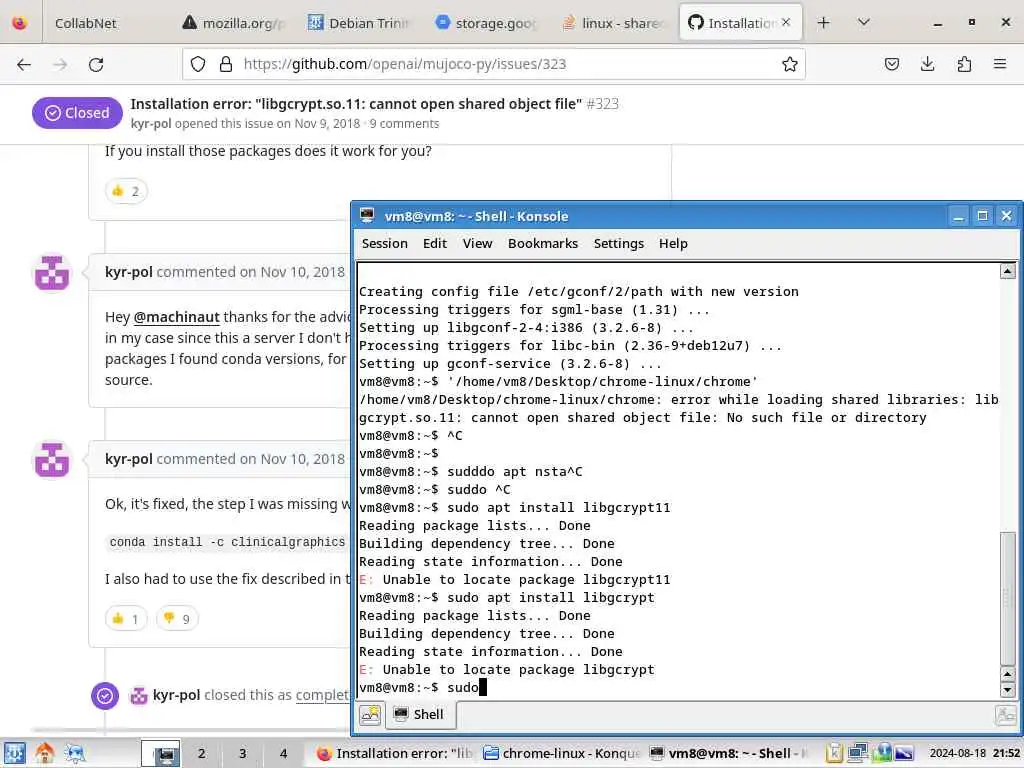This screenshot has width=1024, height=768.
Task: Click the purple Closed issue badge
Action: 77,113
